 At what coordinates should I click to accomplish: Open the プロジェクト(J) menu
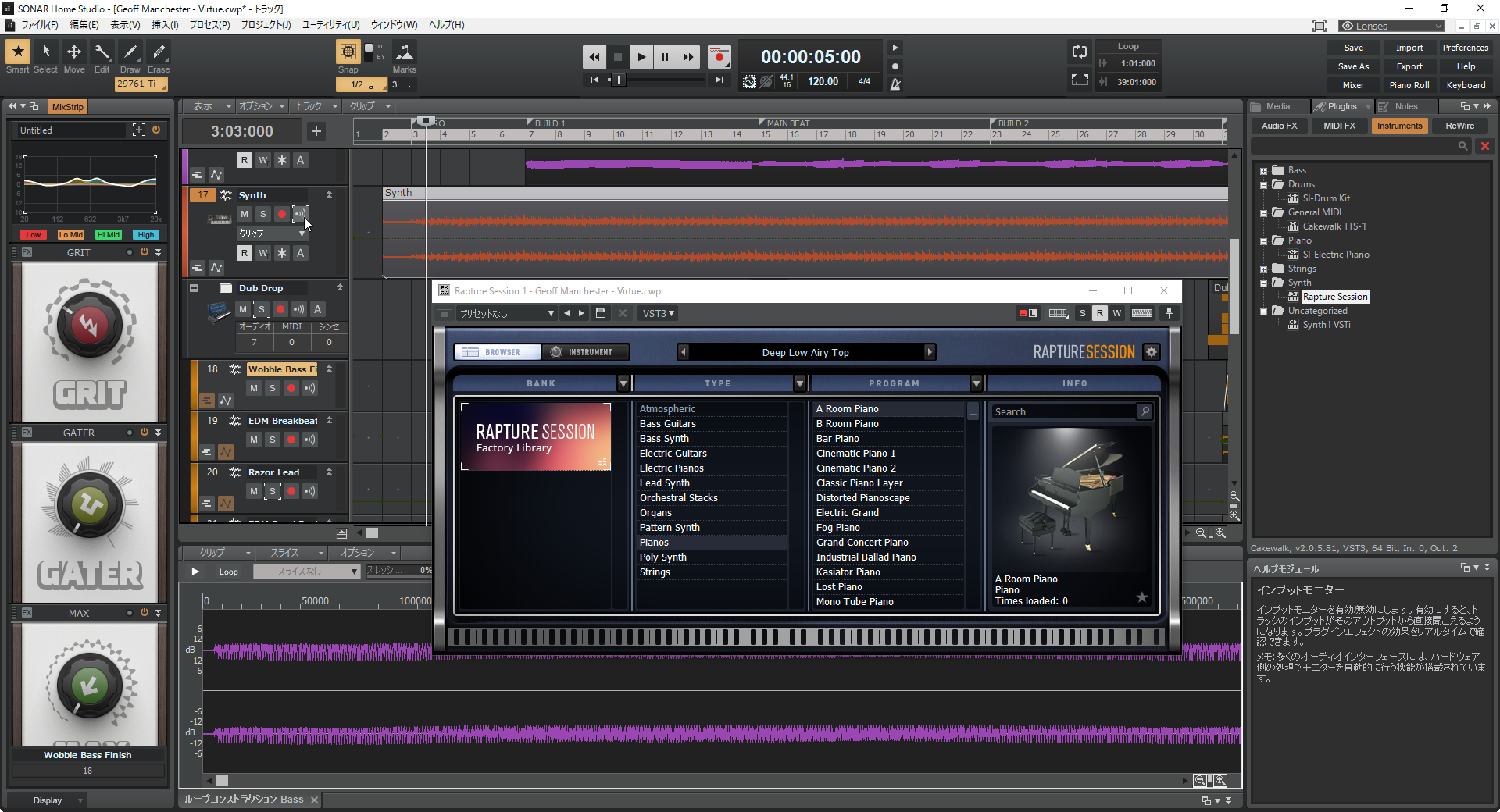click(x=266, y=25)
